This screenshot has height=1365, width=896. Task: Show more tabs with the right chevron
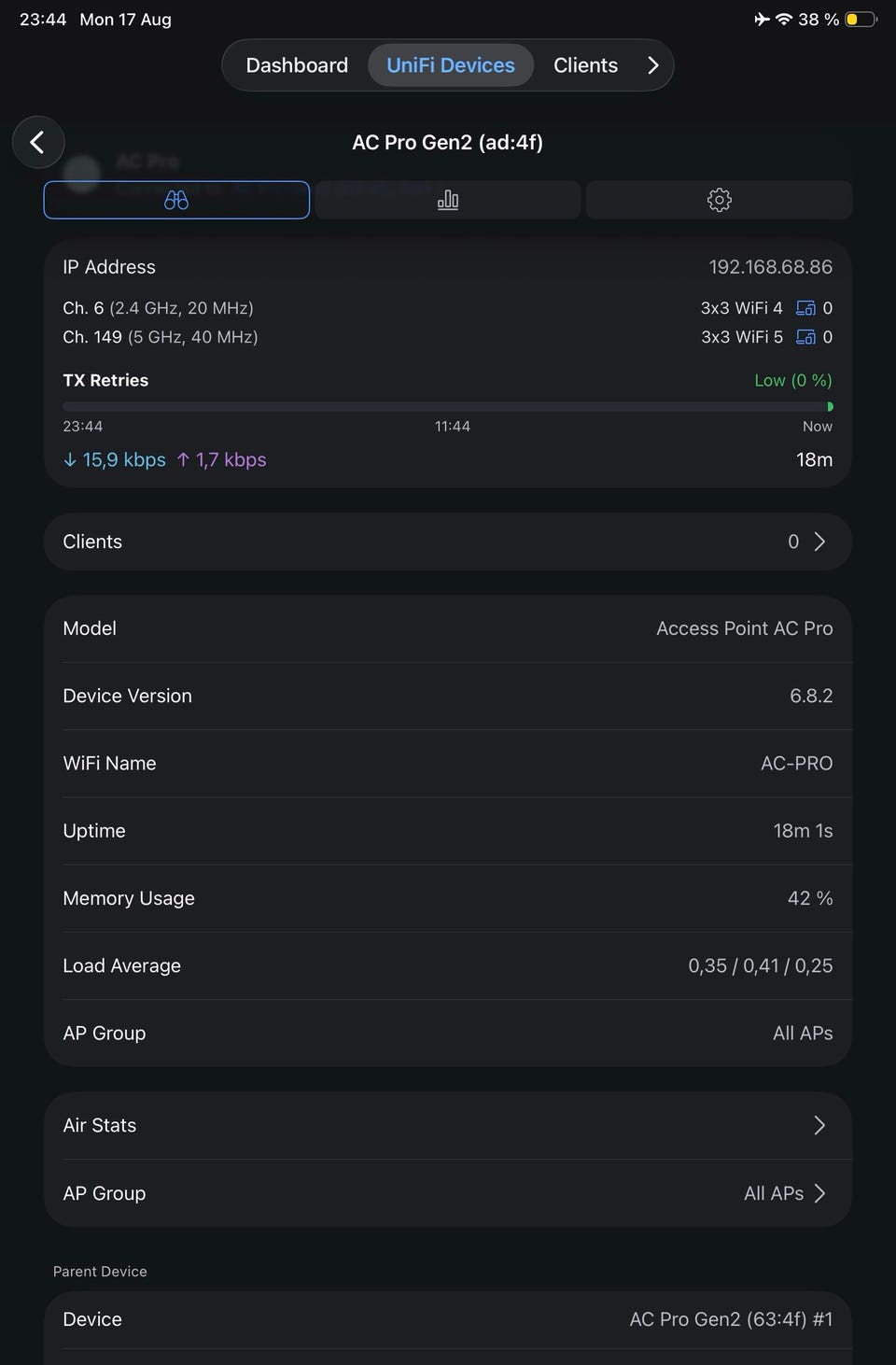(x=653, y=65)
